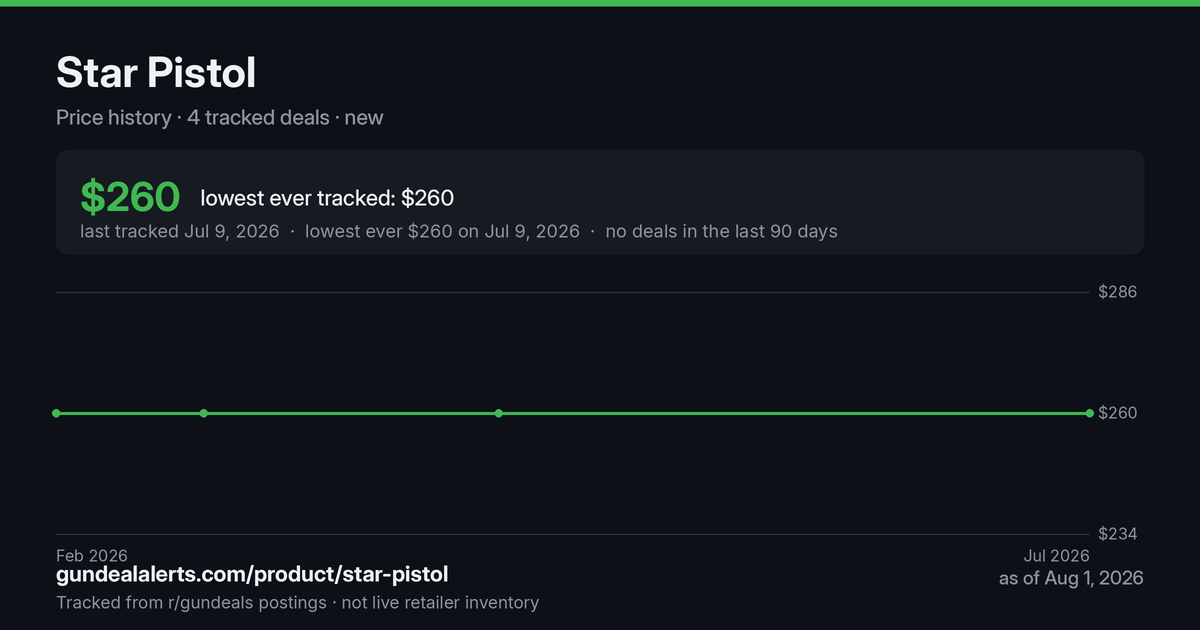This screenshot has width=1200, height=630.
Task: Click the Jul 2026 axis label
Action: click(x=1056, y=555)
